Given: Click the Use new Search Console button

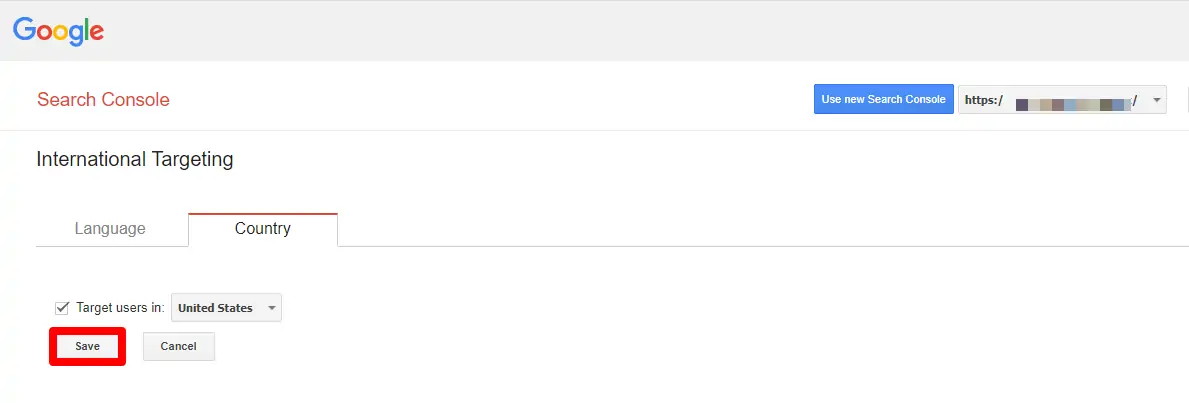Looking at the screenshot, I should (x=883, y=99).
